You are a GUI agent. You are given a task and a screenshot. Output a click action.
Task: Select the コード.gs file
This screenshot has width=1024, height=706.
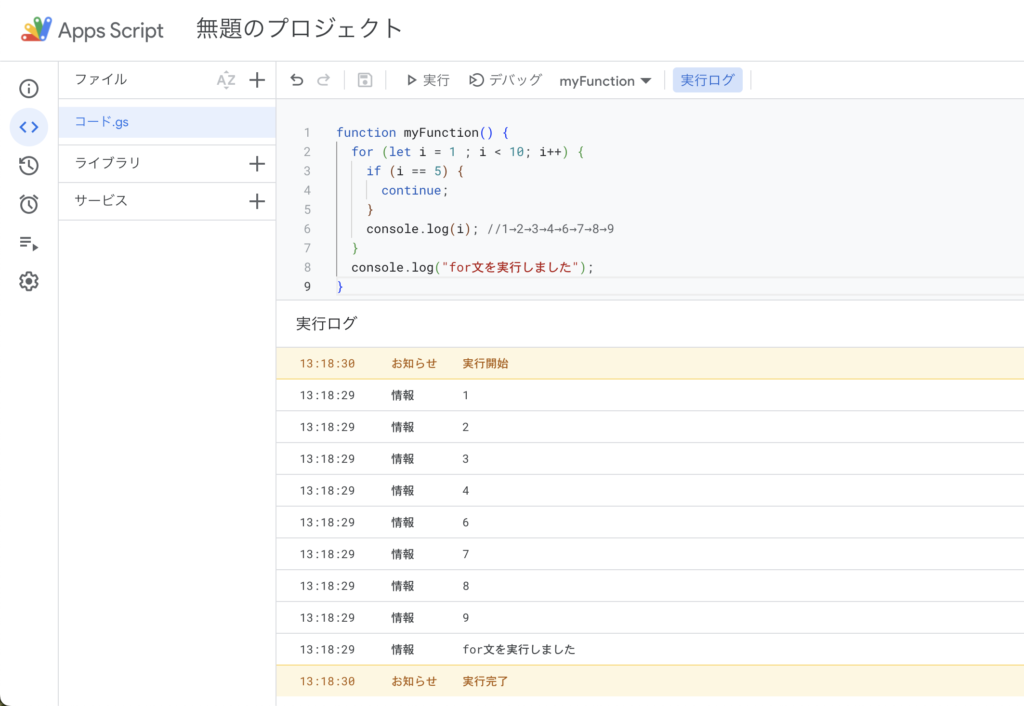coord(102,122)
